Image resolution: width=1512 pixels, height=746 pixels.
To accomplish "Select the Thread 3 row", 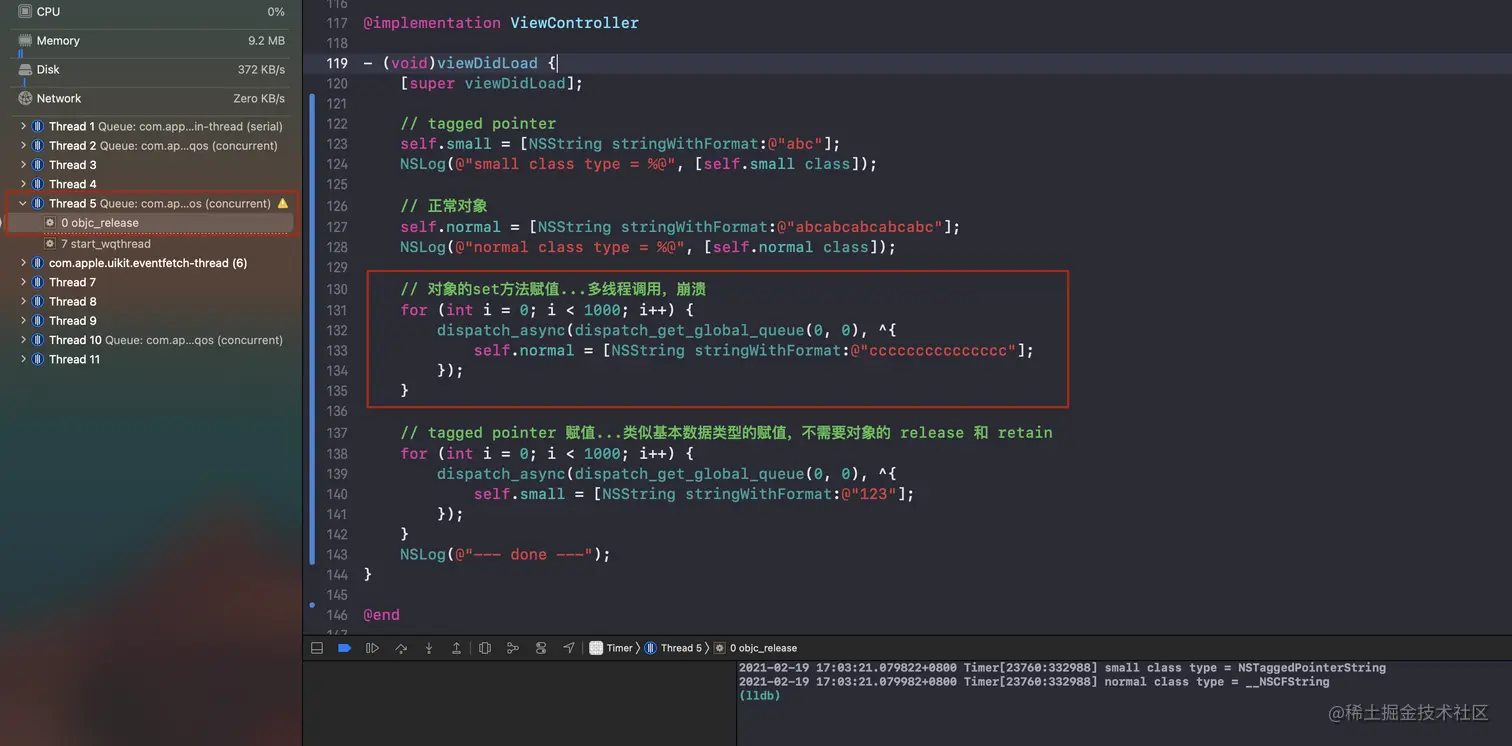I will point(151,165).
